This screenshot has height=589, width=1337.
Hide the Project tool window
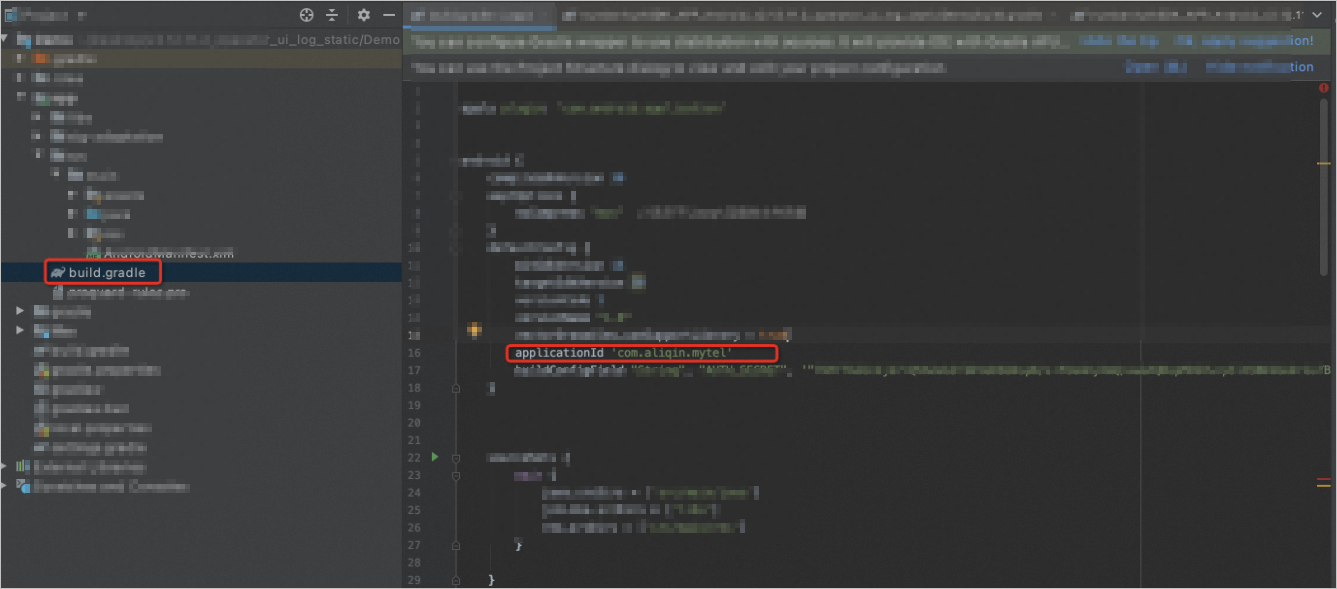[x=389, y=15]
